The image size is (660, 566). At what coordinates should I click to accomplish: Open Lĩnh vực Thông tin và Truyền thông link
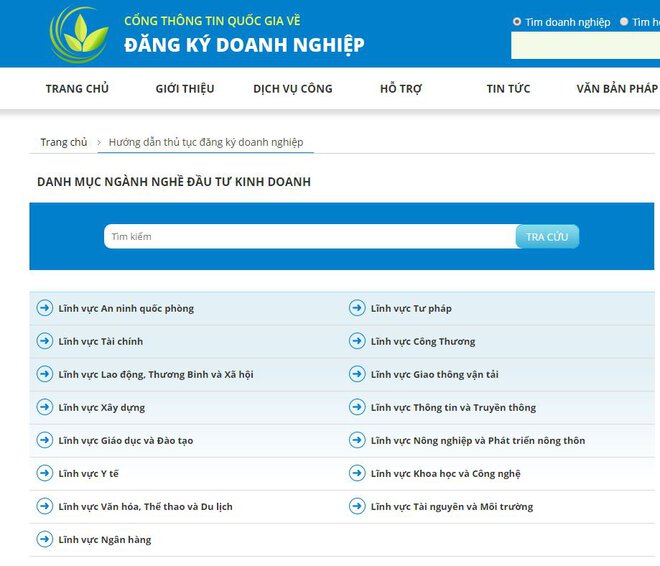click(453, 407)
